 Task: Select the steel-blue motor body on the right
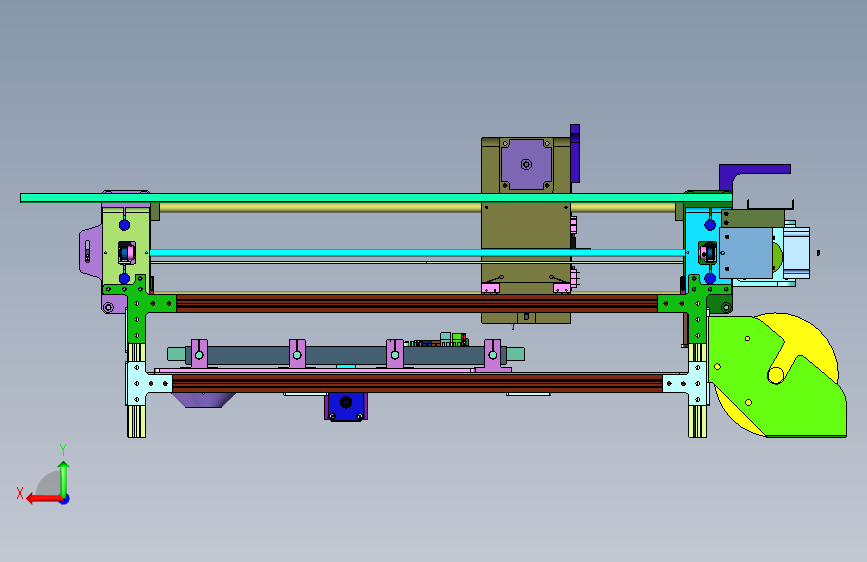pyautogui.click(x=745, y=252)
